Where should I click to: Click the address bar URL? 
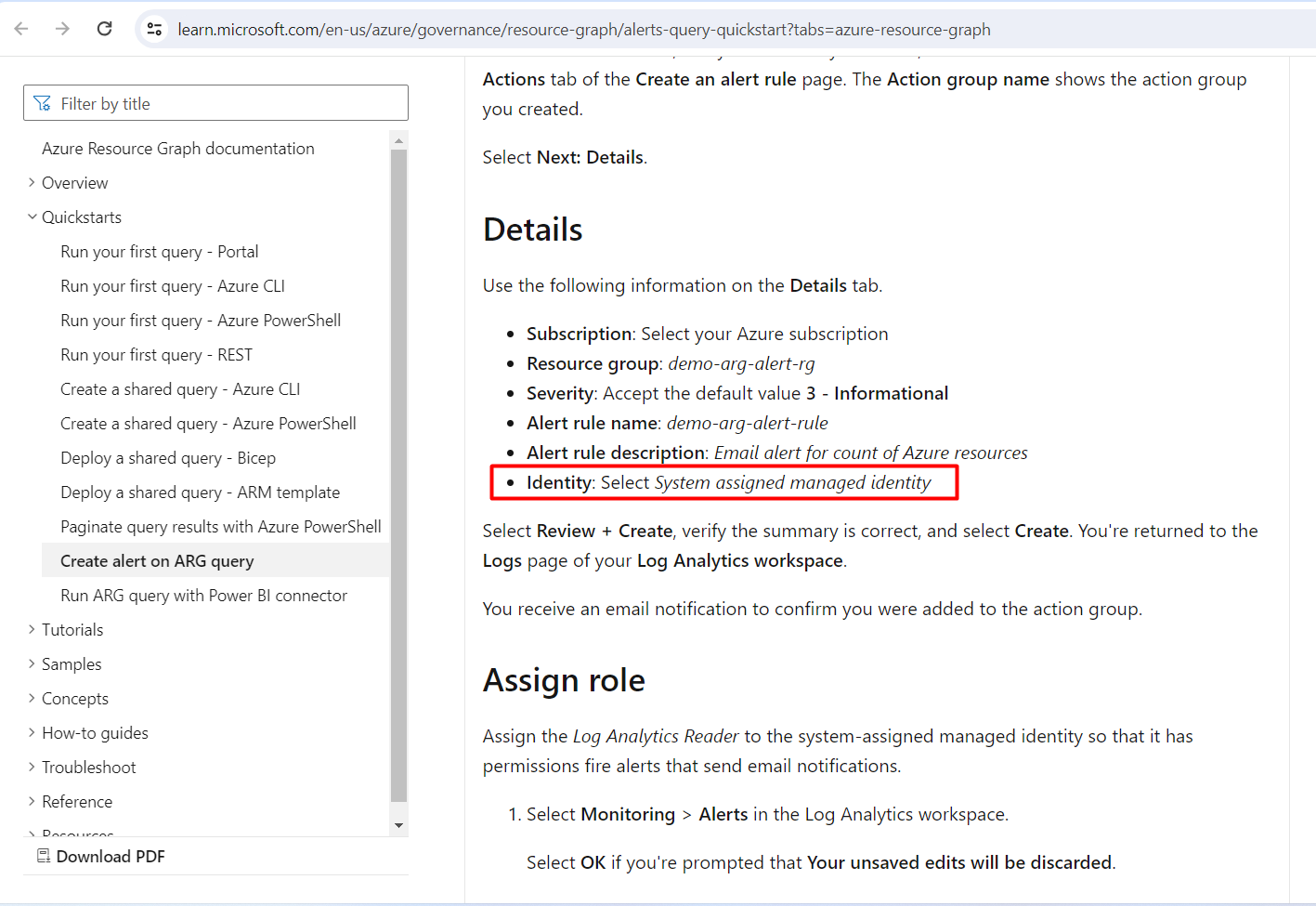[x=584, y=30]
